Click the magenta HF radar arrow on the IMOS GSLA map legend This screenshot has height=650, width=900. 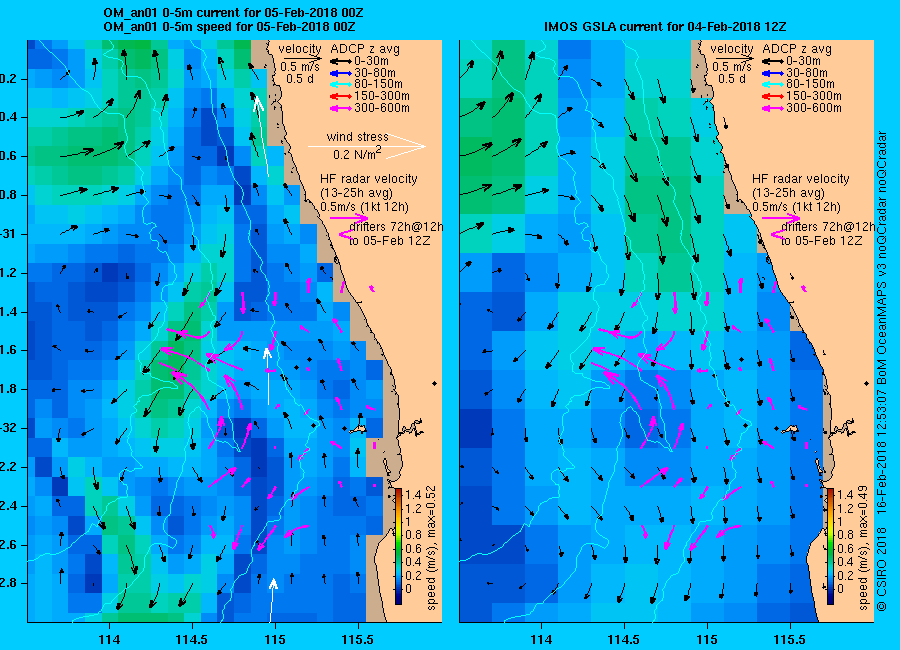coord(781,218)
